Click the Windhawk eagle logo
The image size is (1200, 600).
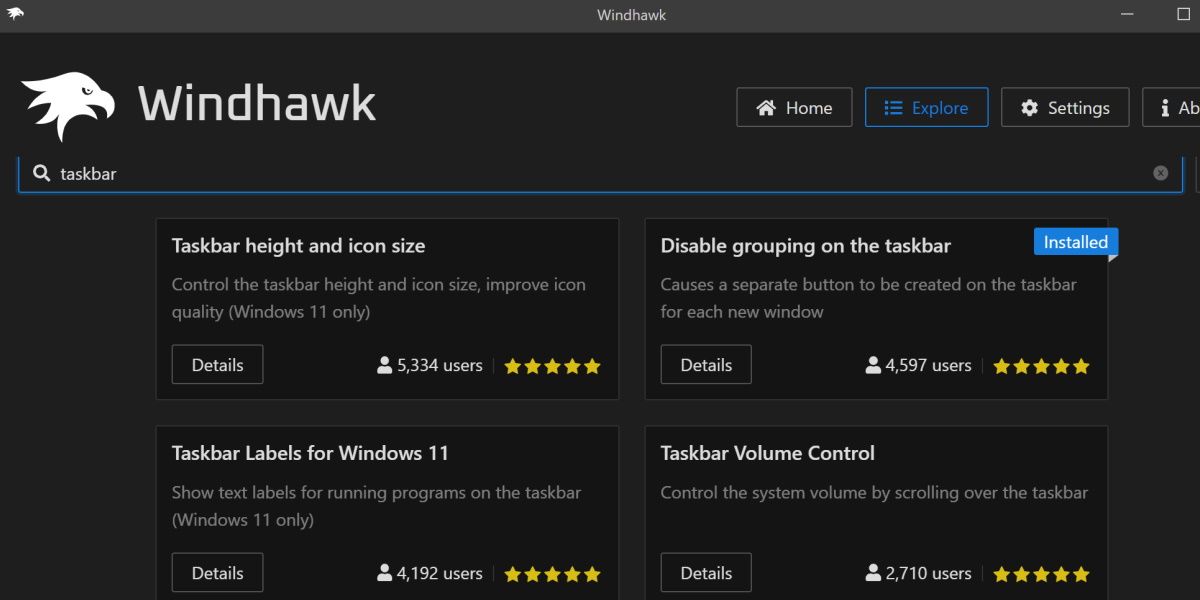point(66,100)
